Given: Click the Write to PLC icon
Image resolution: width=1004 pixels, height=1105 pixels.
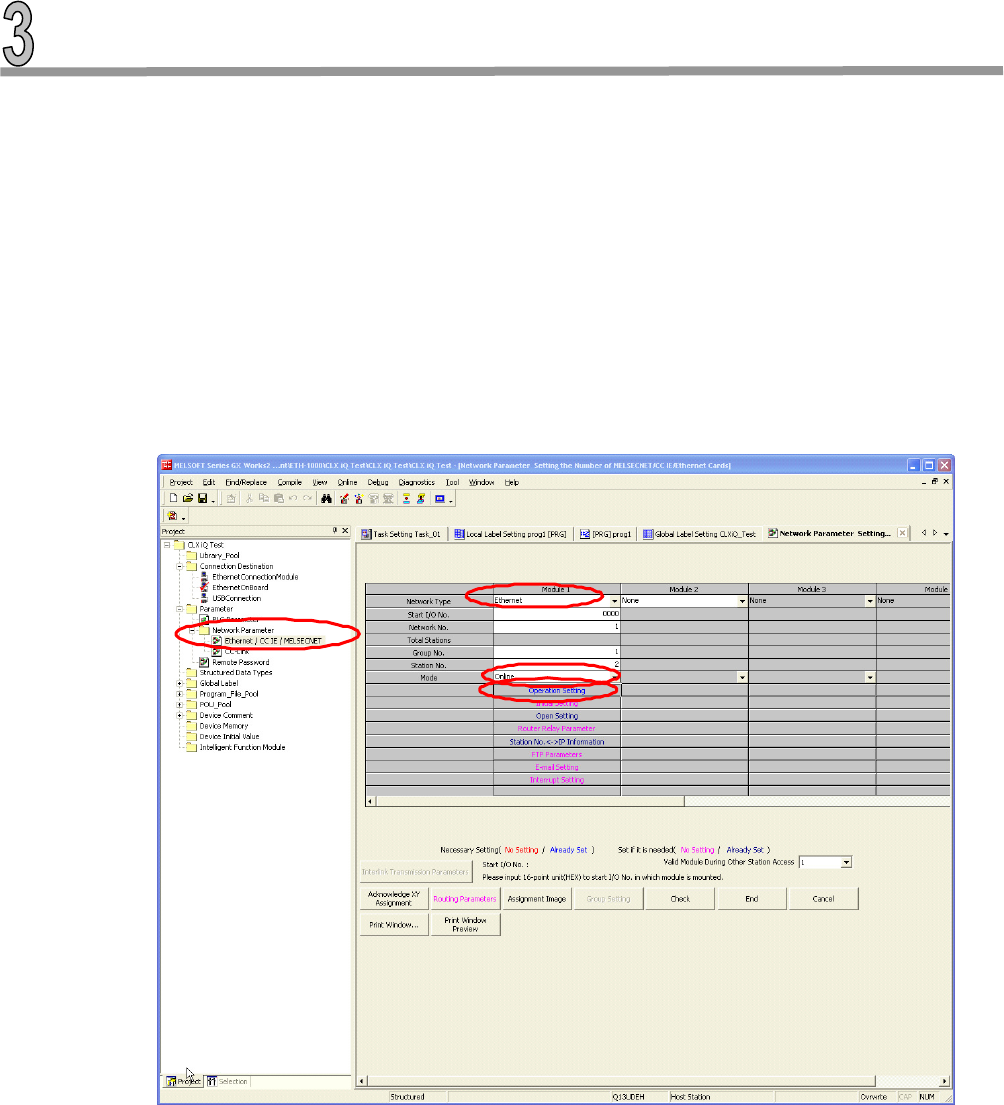Looking at the screenshot, I should pyautogui.click(x=345, y=499).
